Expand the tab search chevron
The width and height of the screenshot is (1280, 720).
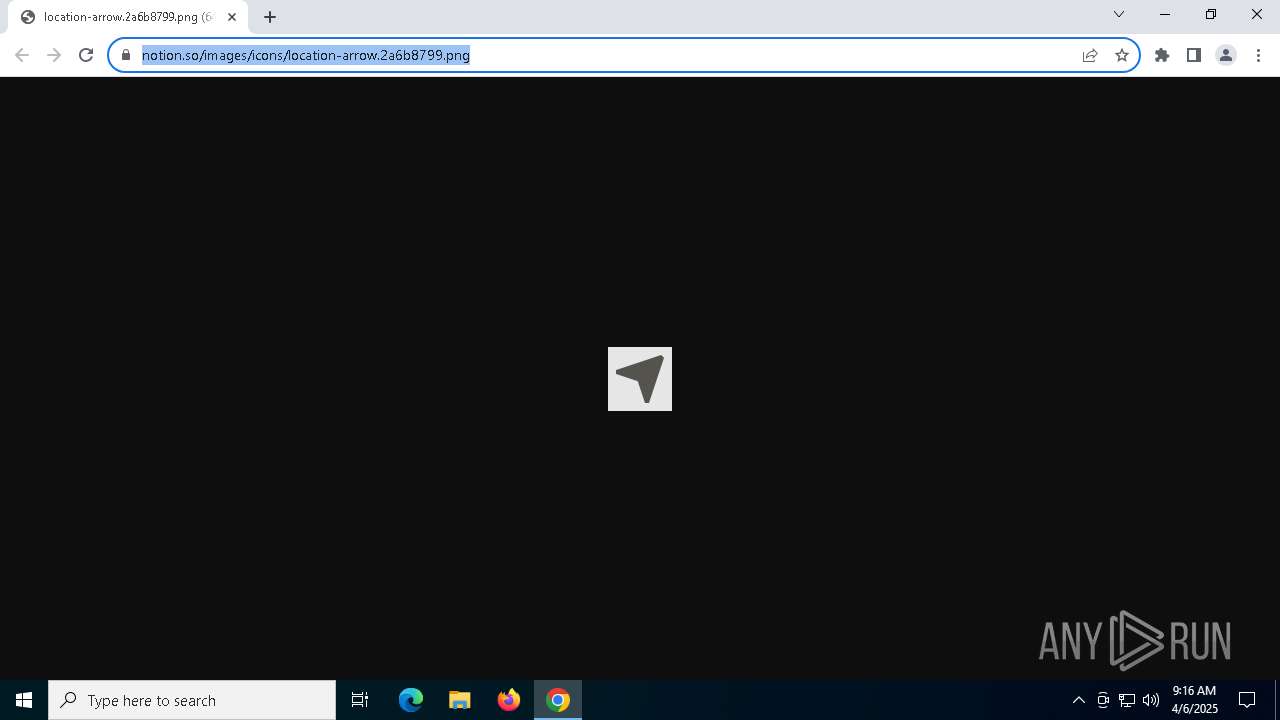pyautogui.click(x=1119, y=14)
